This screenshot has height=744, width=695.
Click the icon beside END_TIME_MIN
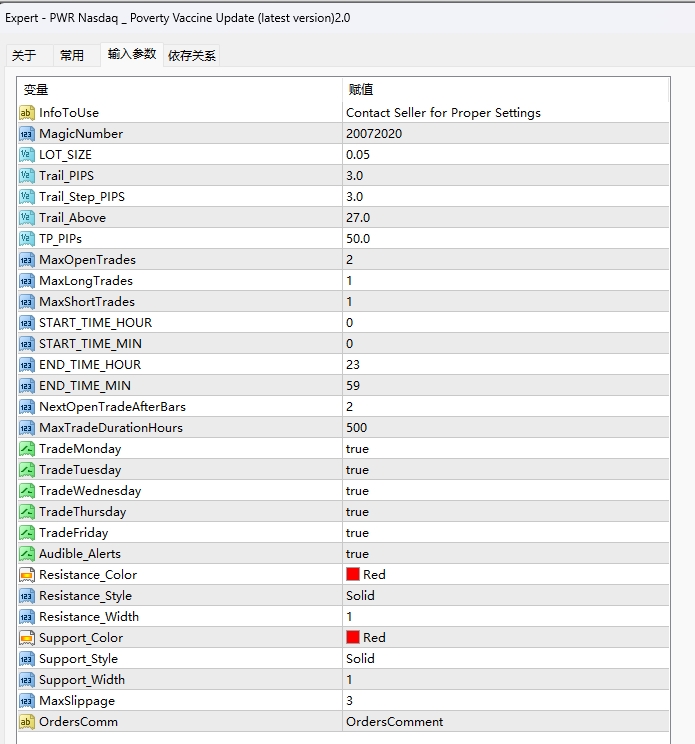(27, 386)
